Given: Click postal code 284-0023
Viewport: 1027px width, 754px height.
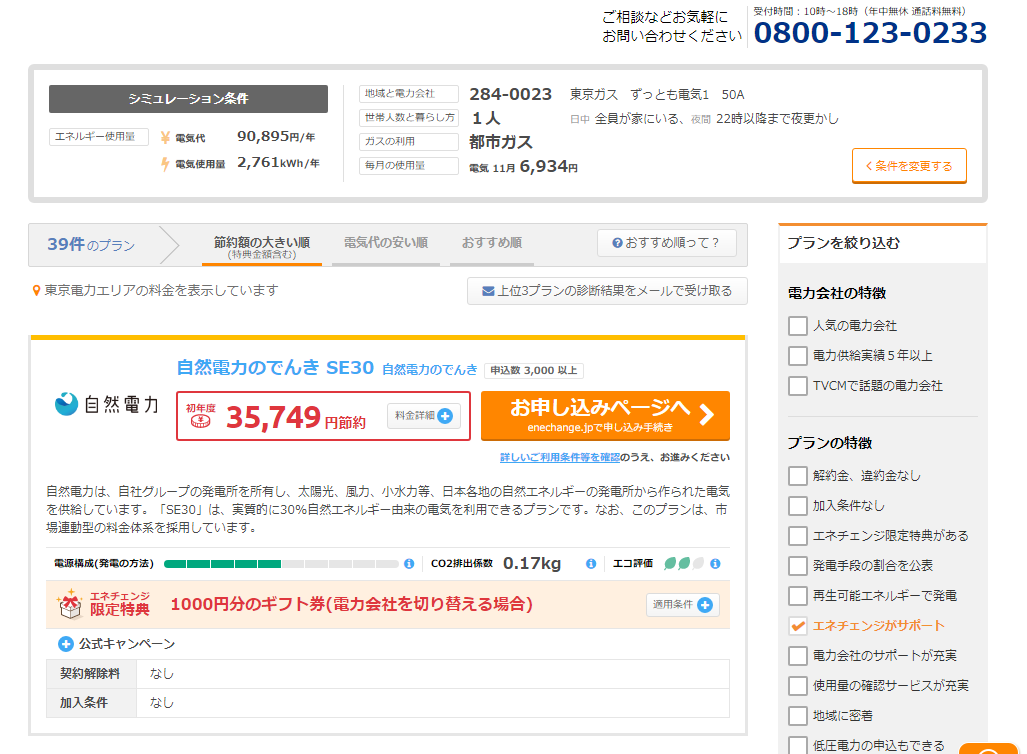Looking at the screenshot, I should tap(510, 94).
